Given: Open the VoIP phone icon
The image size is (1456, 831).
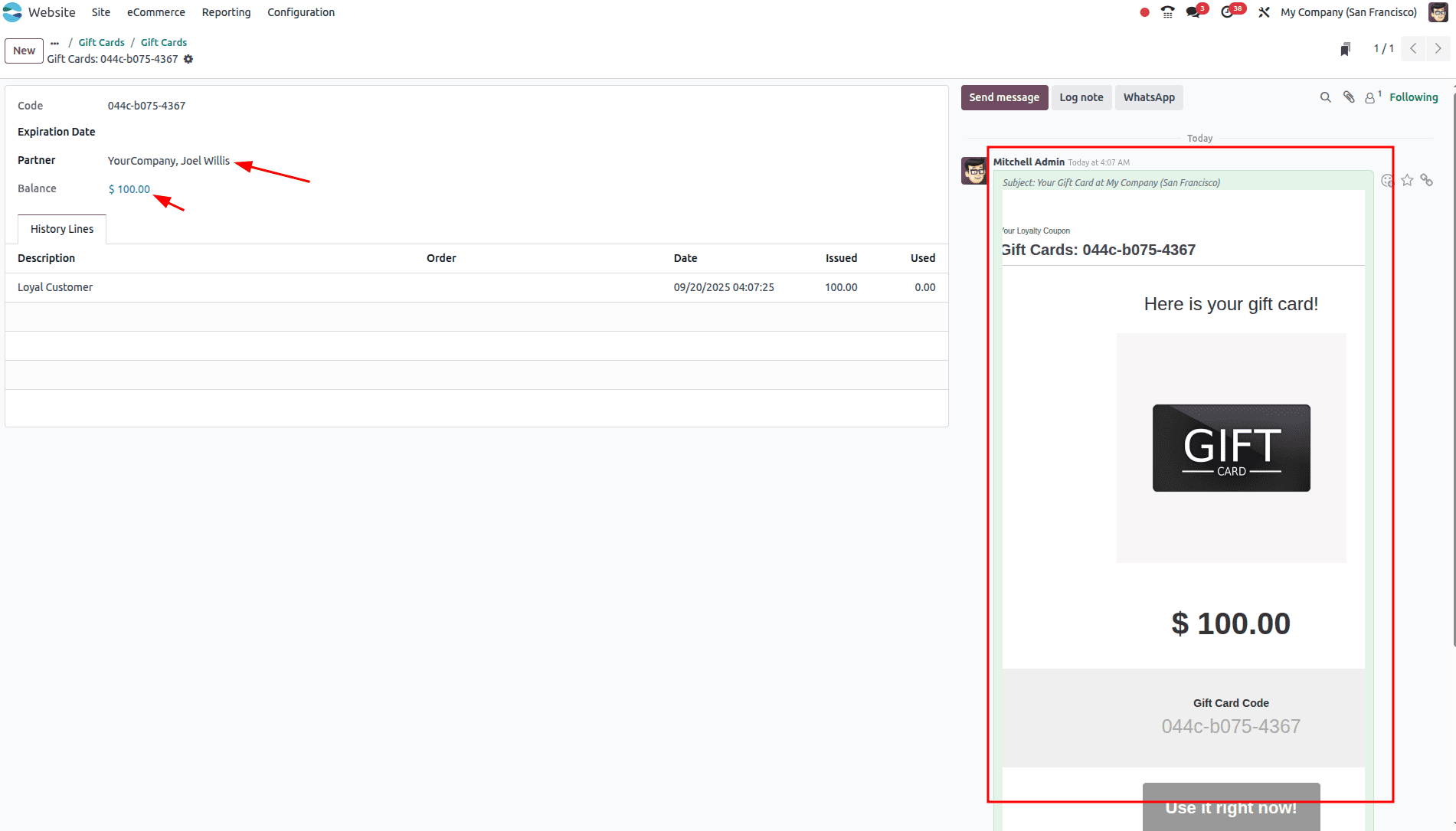Looking at the screenshot, I should 1168,12.
